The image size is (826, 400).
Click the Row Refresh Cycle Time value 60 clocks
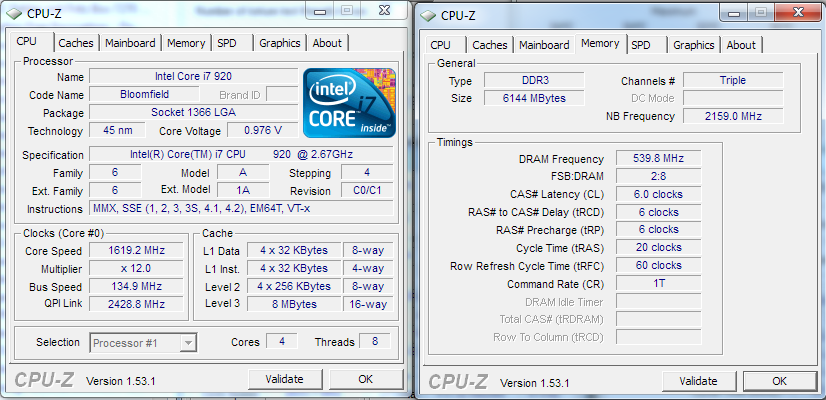coord(658,265)
